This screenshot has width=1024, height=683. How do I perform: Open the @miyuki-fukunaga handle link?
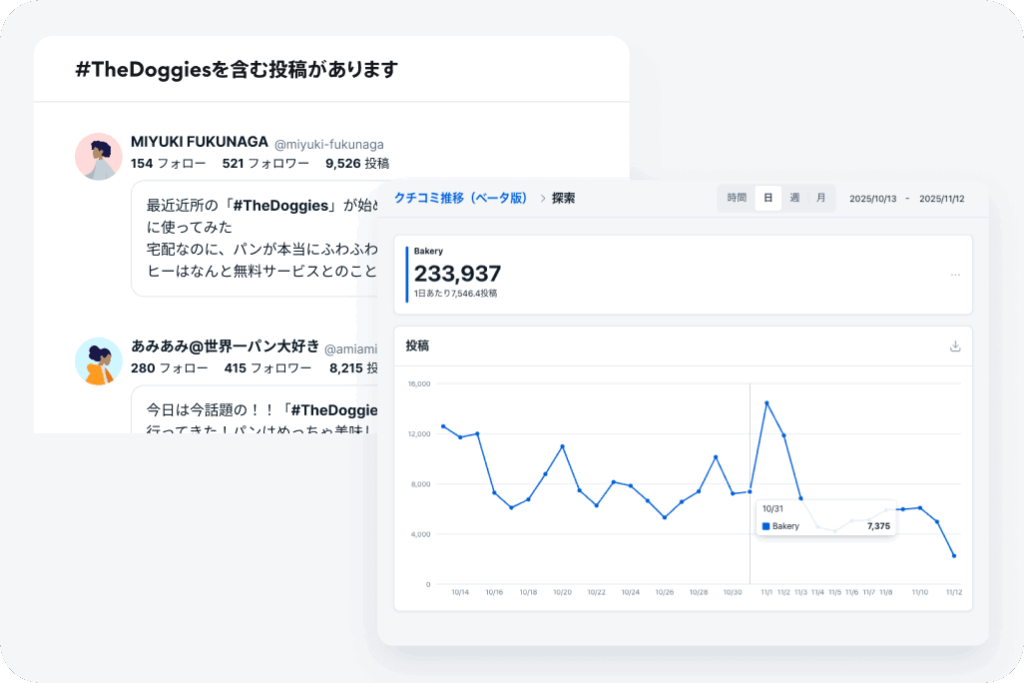pos(329,145)
